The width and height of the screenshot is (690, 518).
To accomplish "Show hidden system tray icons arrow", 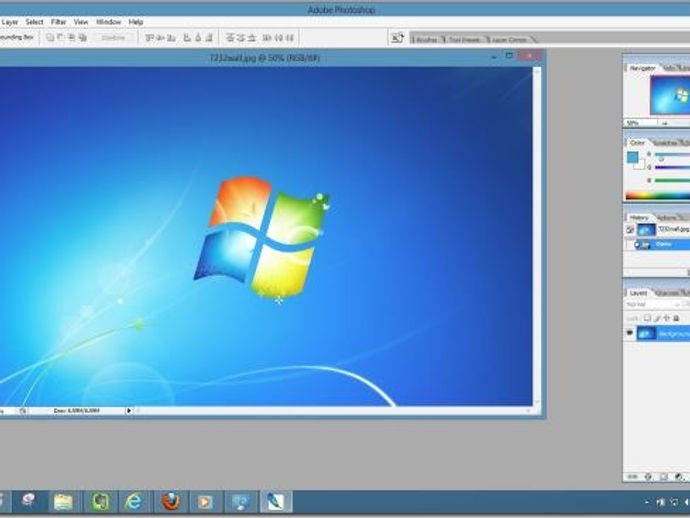I will pyautogui.click(x=646, y=502).
